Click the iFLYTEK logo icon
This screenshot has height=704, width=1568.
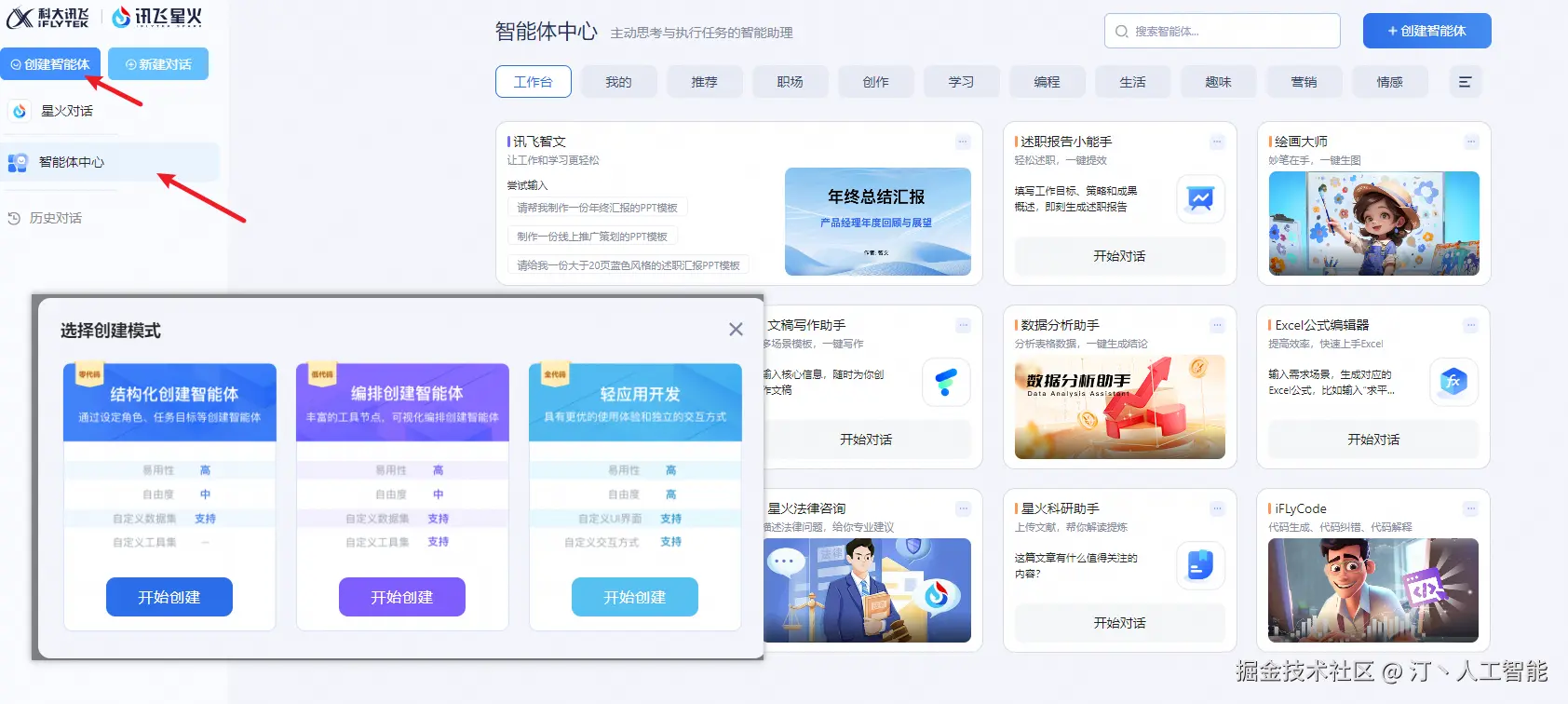pyautogui.click(x=47, y=17)
